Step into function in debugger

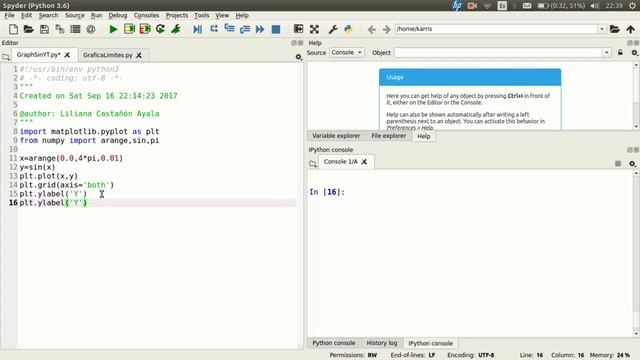click(229, 29)
